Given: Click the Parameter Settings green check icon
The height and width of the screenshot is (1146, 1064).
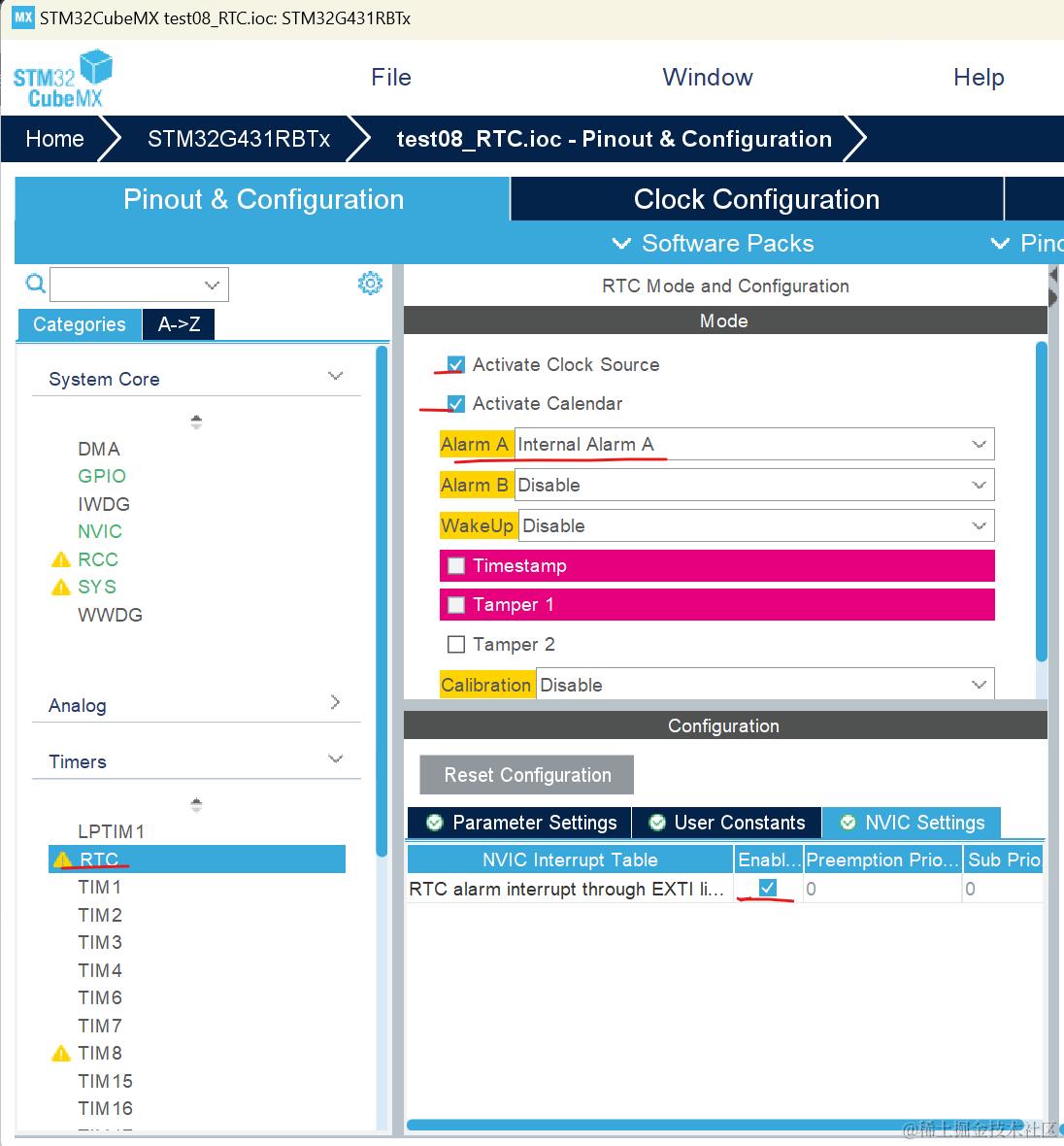Looking at the screenshot, I should click(x=435, y=823).
